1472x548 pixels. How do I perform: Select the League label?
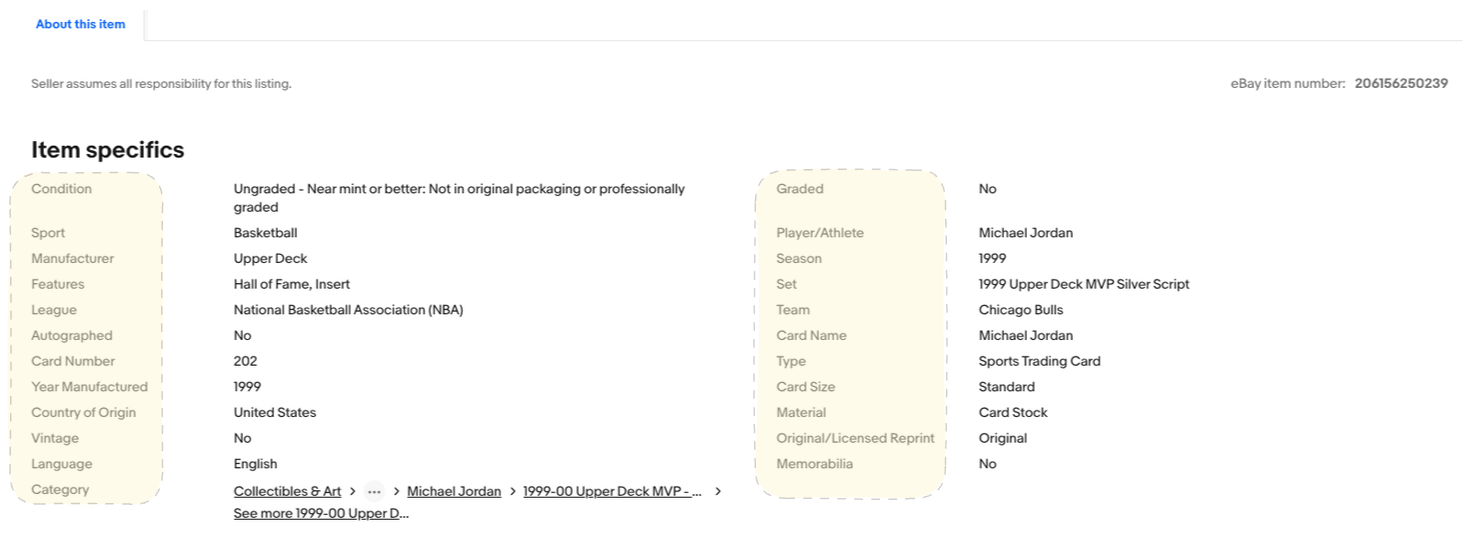click(x=54, y=310)
